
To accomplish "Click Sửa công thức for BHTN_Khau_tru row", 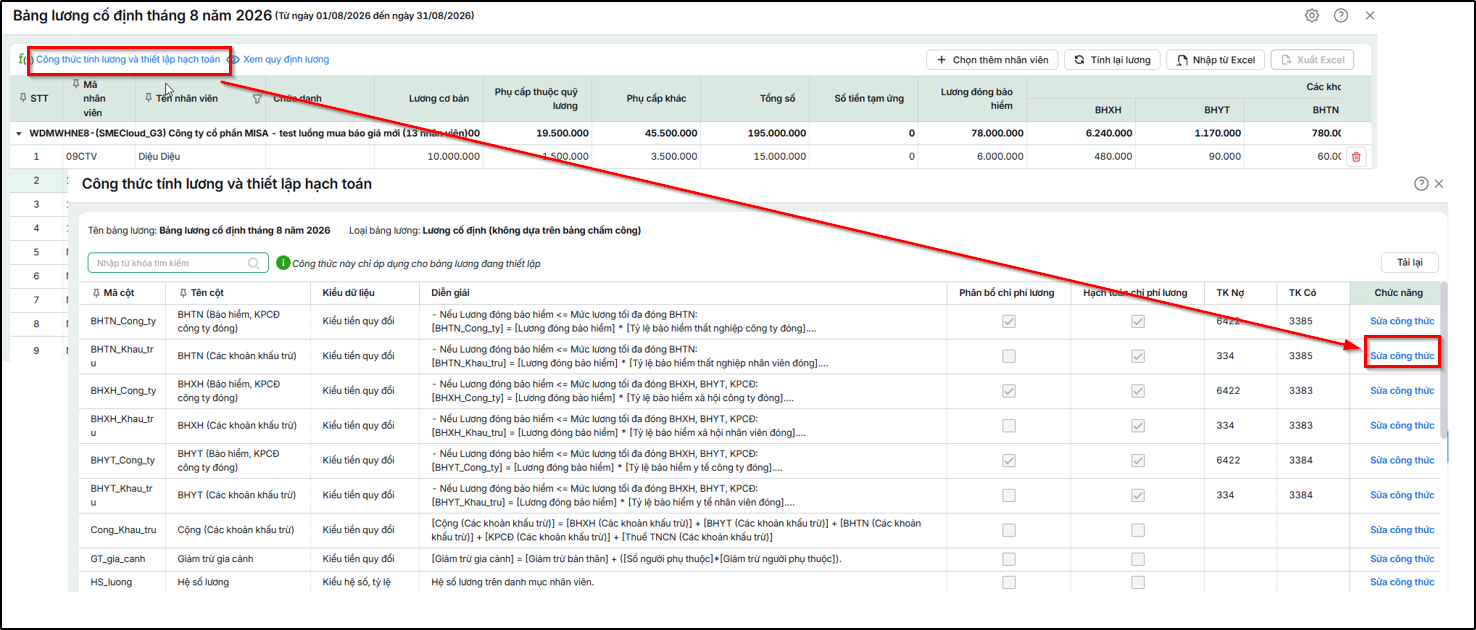I will coord(1402,356).
